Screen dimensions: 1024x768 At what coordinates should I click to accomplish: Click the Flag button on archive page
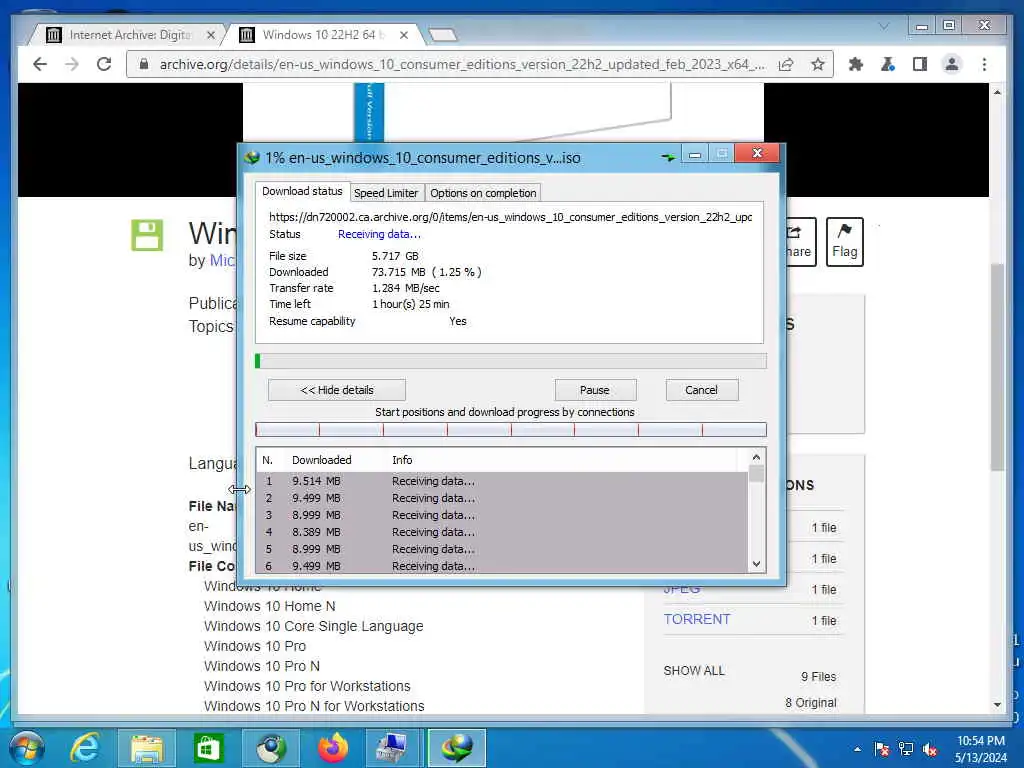tap(844, 242)
